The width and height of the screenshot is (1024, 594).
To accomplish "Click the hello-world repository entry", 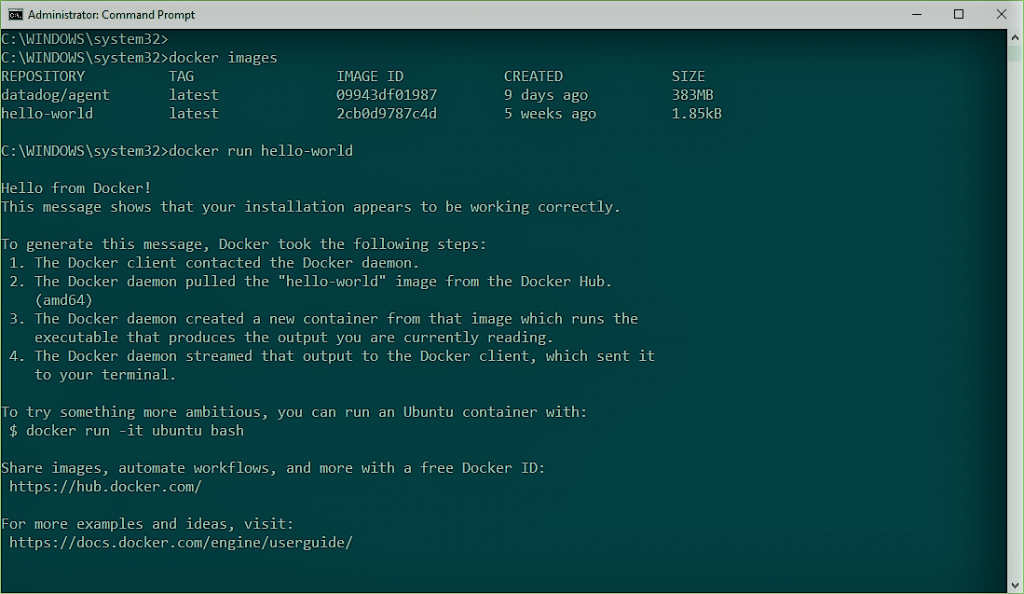I will click(47, 114).
